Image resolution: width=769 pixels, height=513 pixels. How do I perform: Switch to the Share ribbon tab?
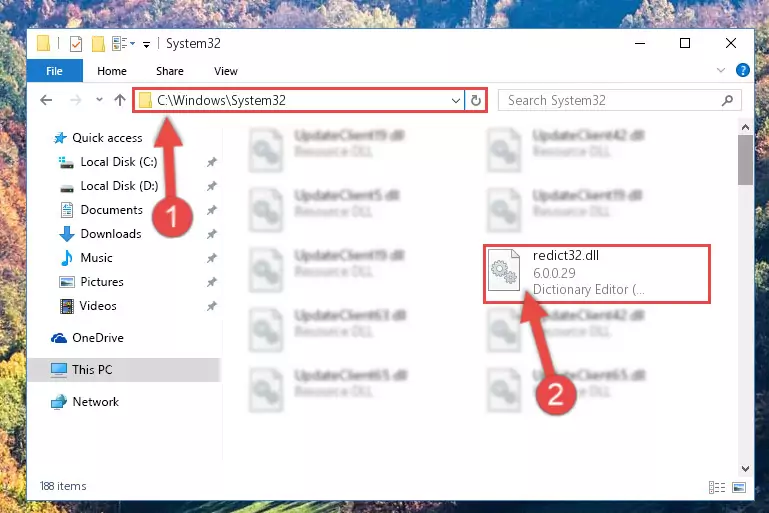[x=170, y=71]
